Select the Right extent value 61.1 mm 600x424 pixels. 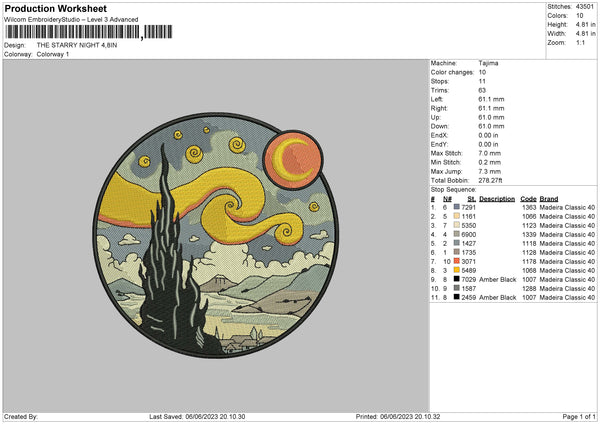(x=491, y=109)
